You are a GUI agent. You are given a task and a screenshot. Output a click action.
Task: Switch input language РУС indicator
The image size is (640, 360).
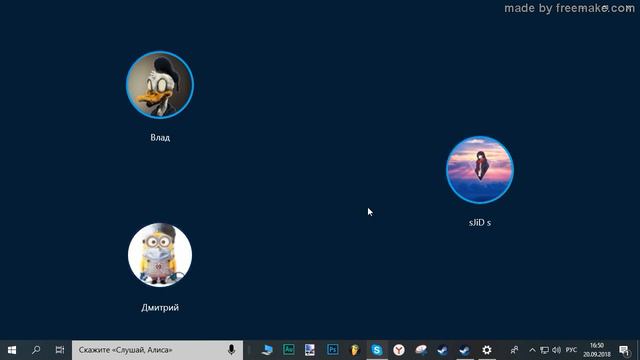(x=571, y=350)
